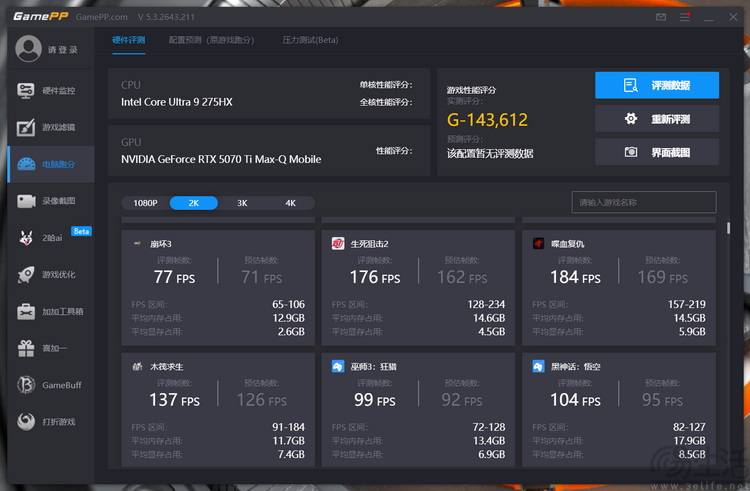The height and width of the screenshot is (491, 750).
Task: Click the GamePP logo
Action: (41, 17)
